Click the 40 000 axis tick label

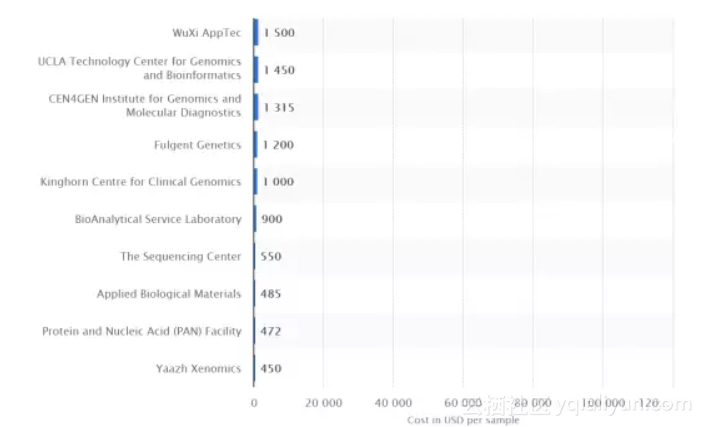coord(393,403)
